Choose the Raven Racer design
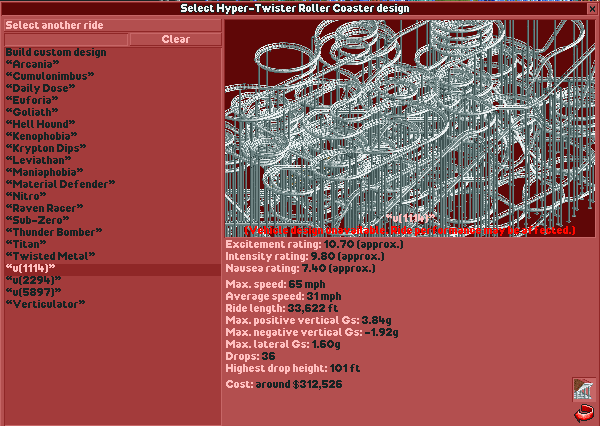 pyautogui.click(x=112, y=208)
